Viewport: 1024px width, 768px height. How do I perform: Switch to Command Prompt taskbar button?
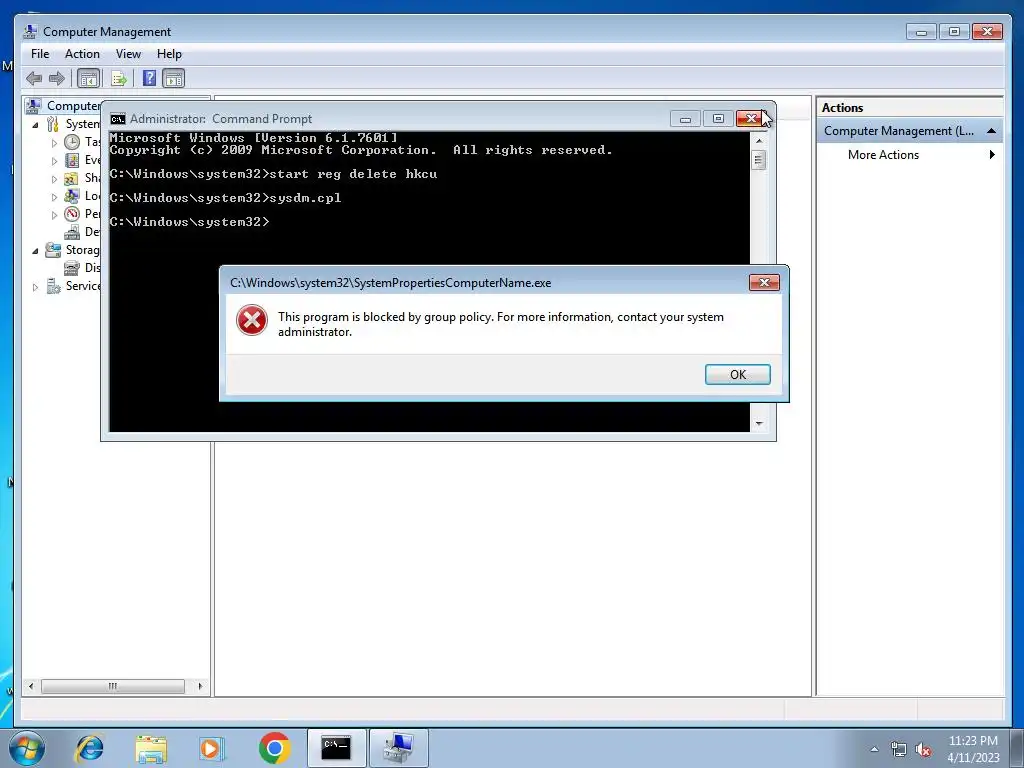pos(336,748)
